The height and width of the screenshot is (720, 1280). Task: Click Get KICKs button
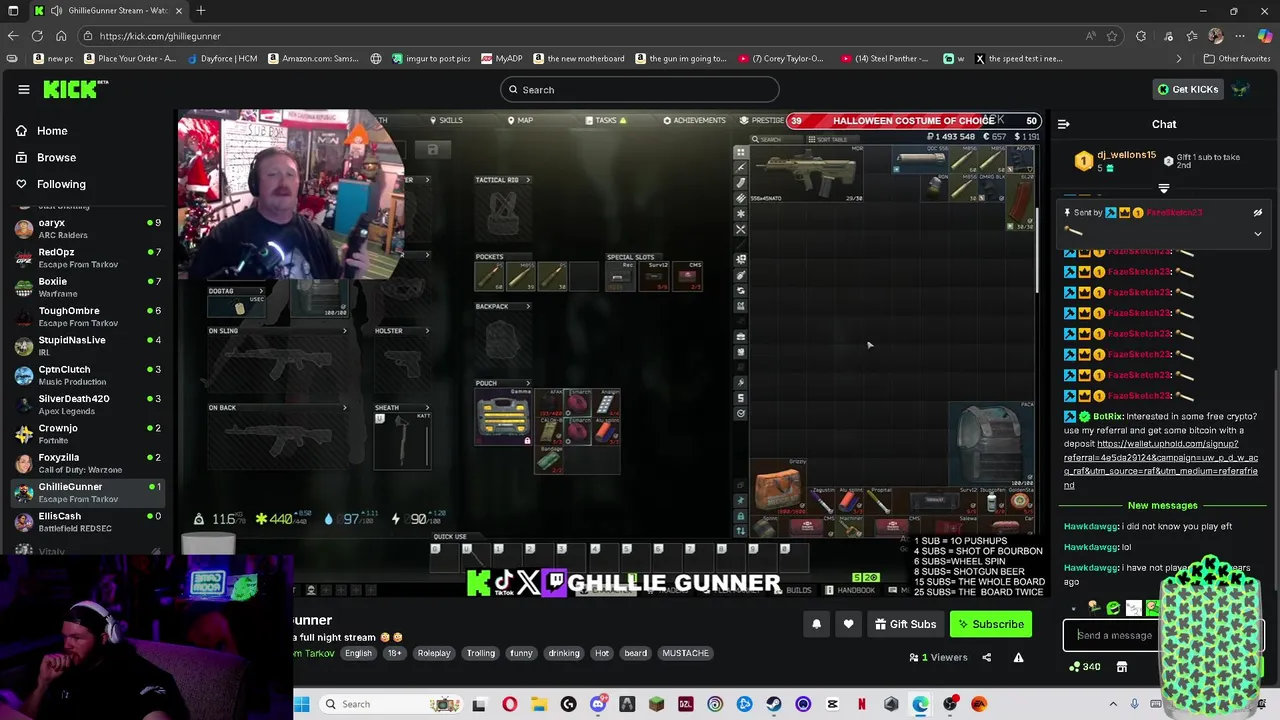coord(1187,89)
